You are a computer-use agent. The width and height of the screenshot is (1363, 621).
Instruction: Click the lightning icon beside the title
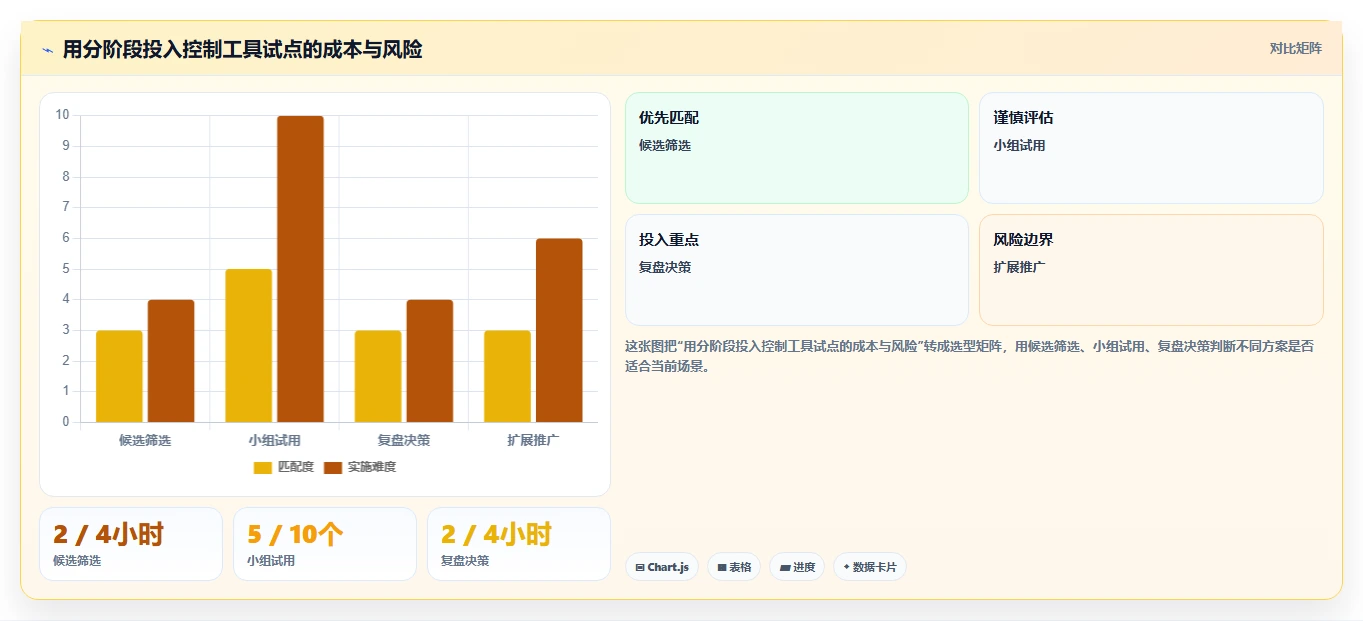47,50
